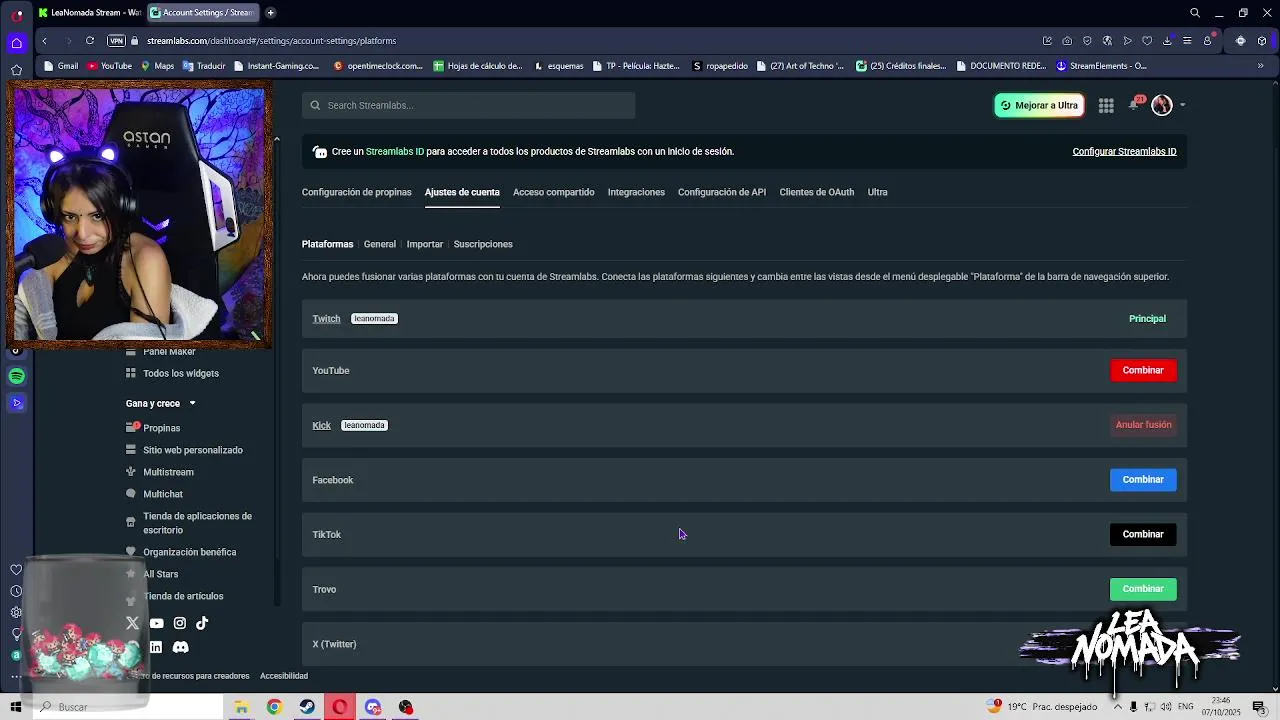
Task: Open Todos los widgets in sidebar
Action: click(x=181, y=373)
